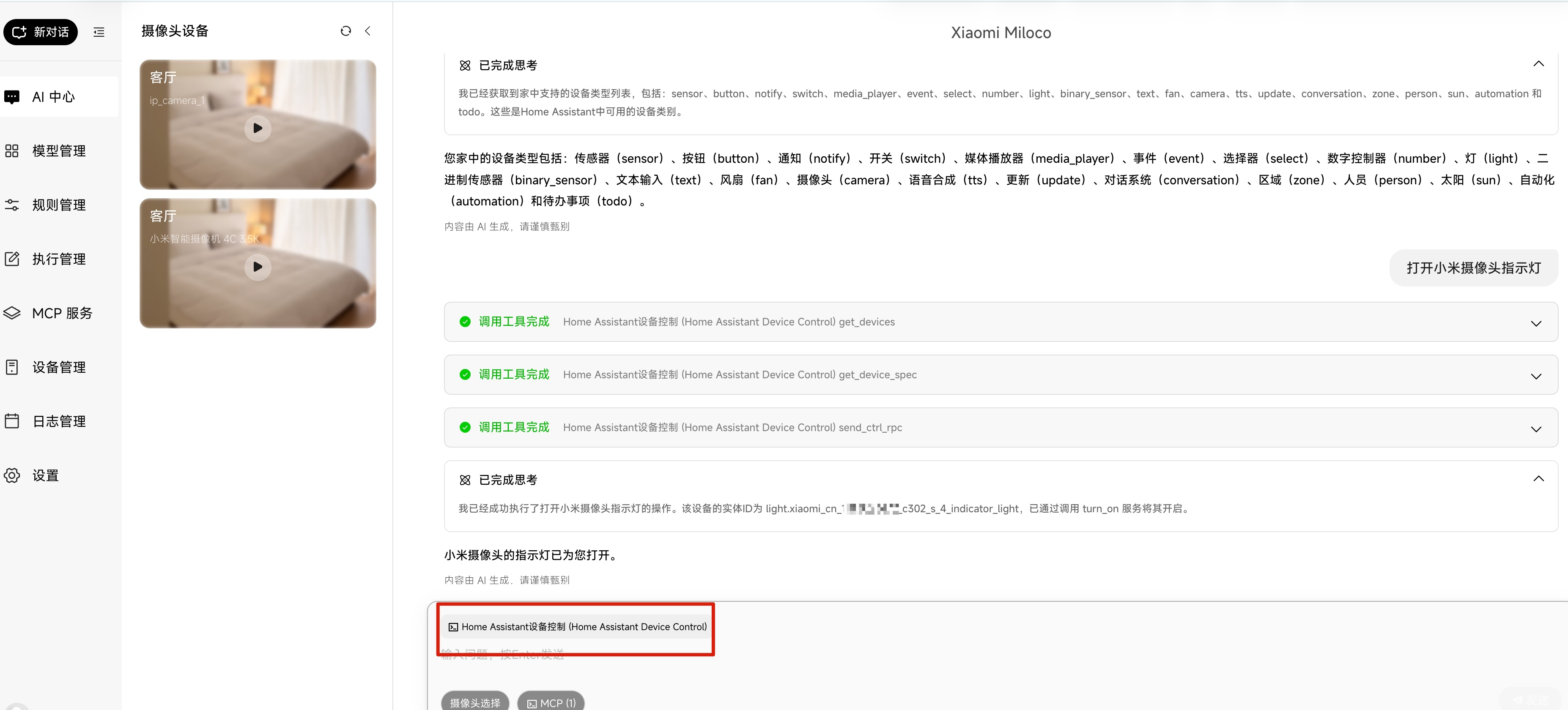Viewport: 1568px width, 710px height.
Task: Toggle the 摄像头选择 chip
Action: 475,702
